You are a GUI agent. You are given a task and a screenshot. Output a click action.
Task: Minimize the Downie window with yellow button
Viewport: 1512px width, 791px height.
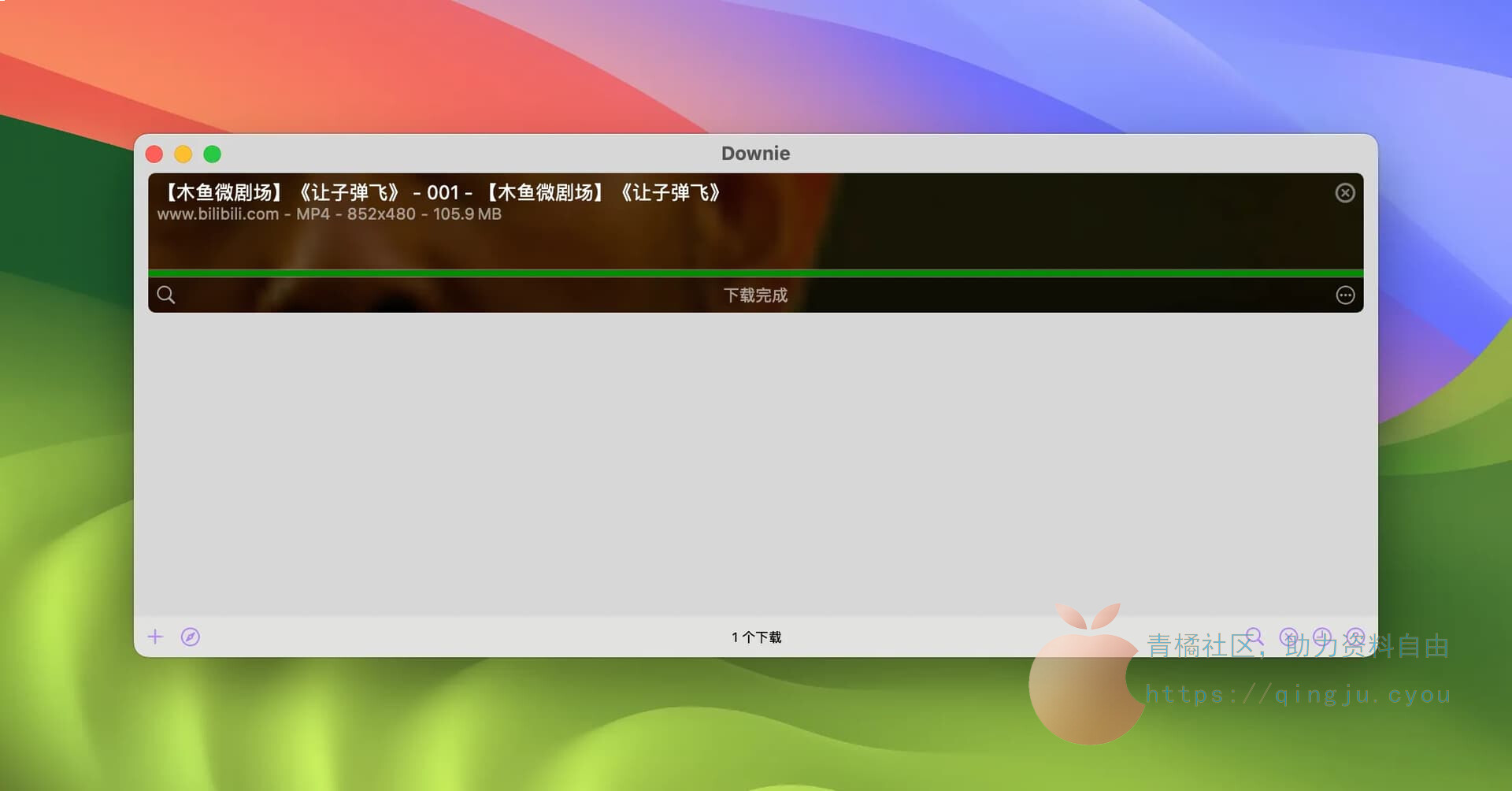coord(183,154)
